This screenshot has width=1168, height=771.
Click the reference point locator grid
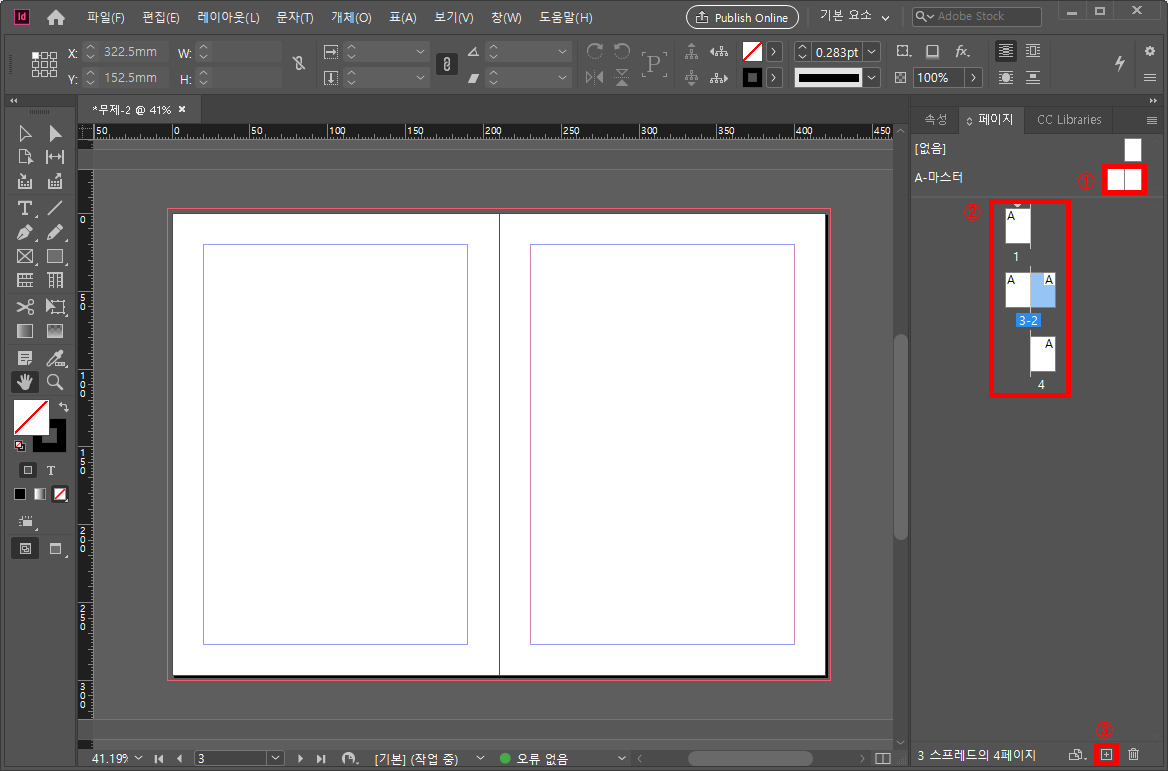[44, 65]
